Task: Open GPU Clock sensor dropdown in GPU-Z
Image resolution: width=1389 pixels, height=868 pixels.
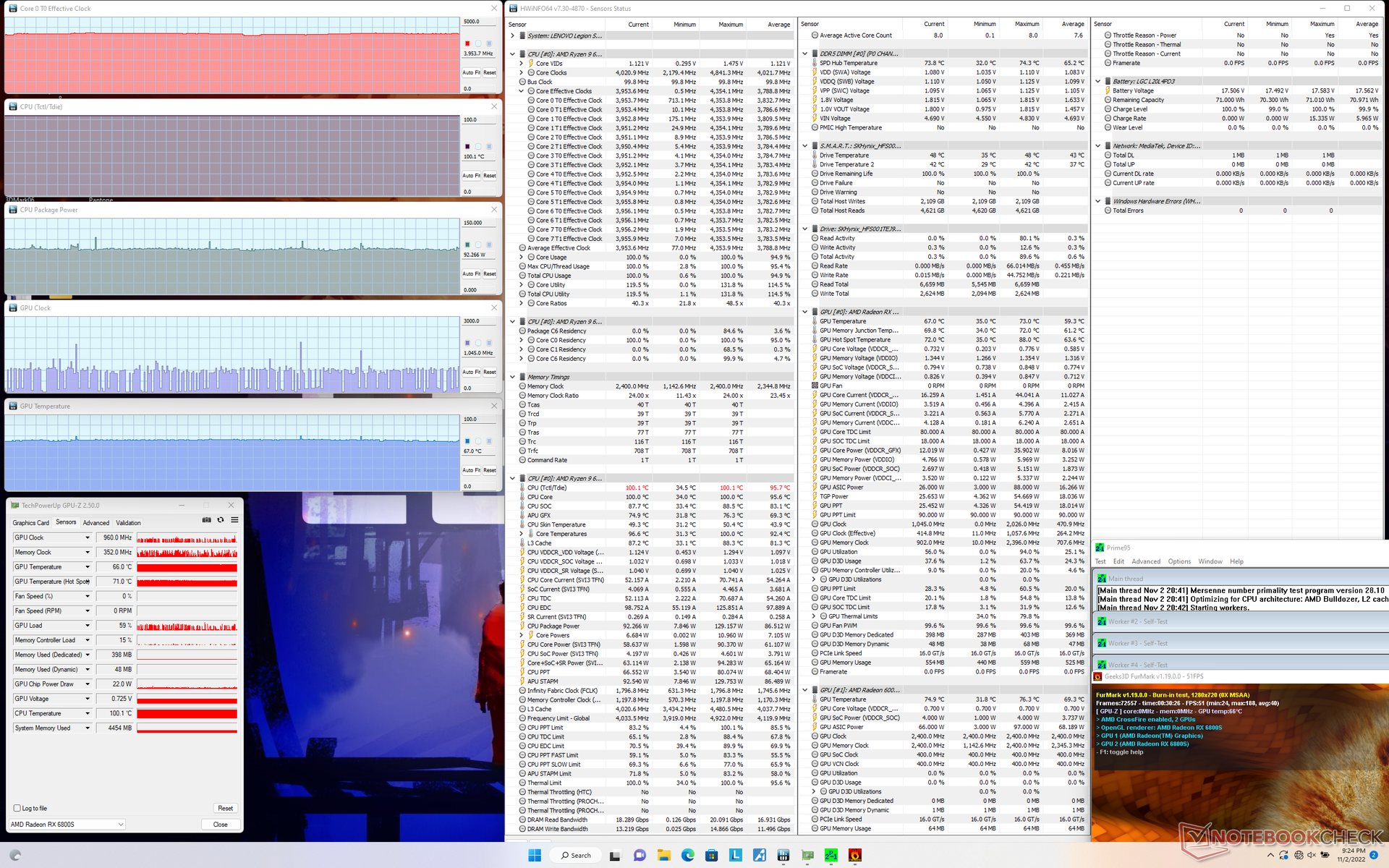Action: 88,537
